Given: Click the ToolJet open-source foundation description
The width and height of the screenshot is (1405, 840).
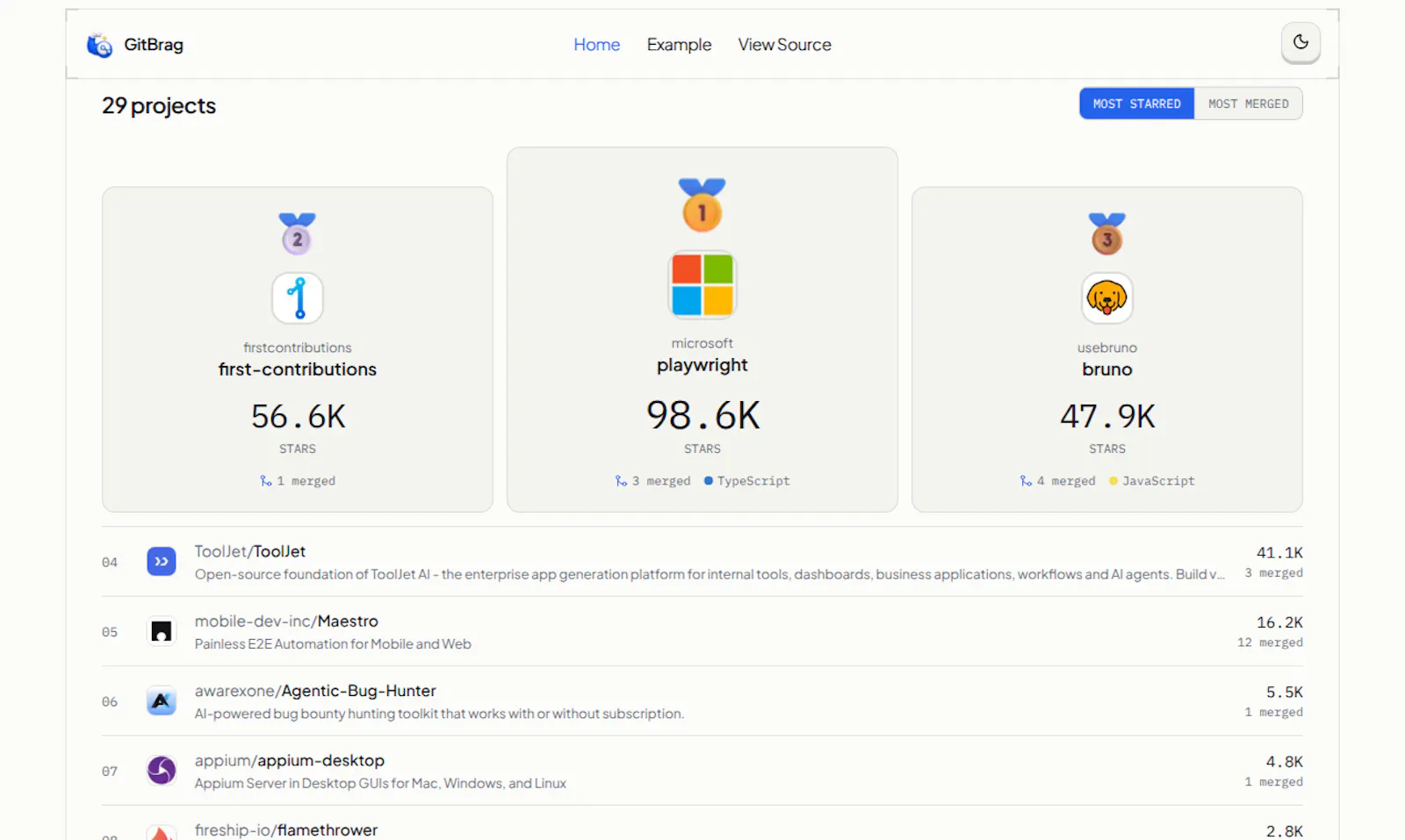Looking at the screenshot, I should tap(710, 574).
